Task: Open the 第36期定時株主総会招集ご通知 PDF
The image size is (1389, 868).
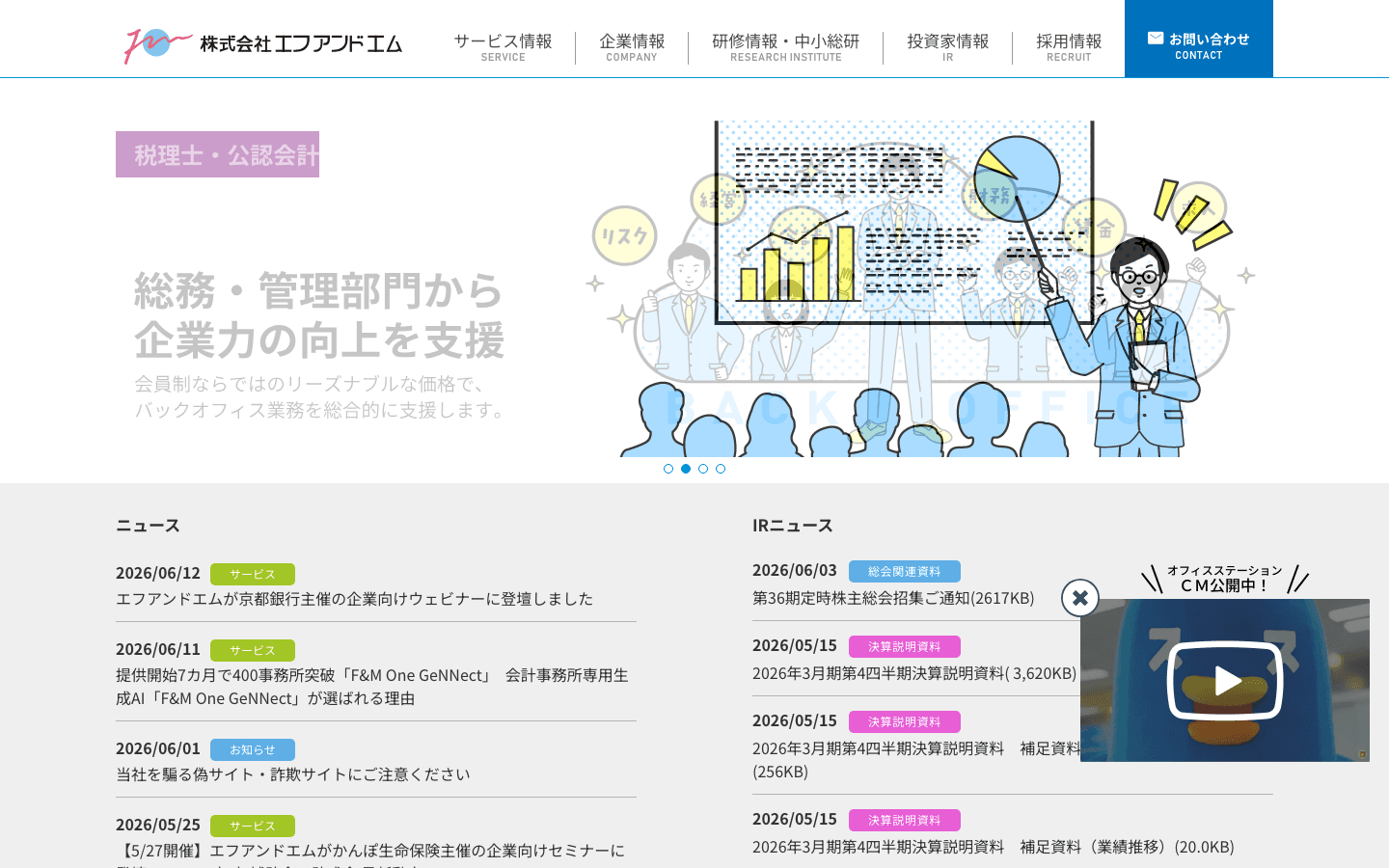Action: click(x=893, y=598)
